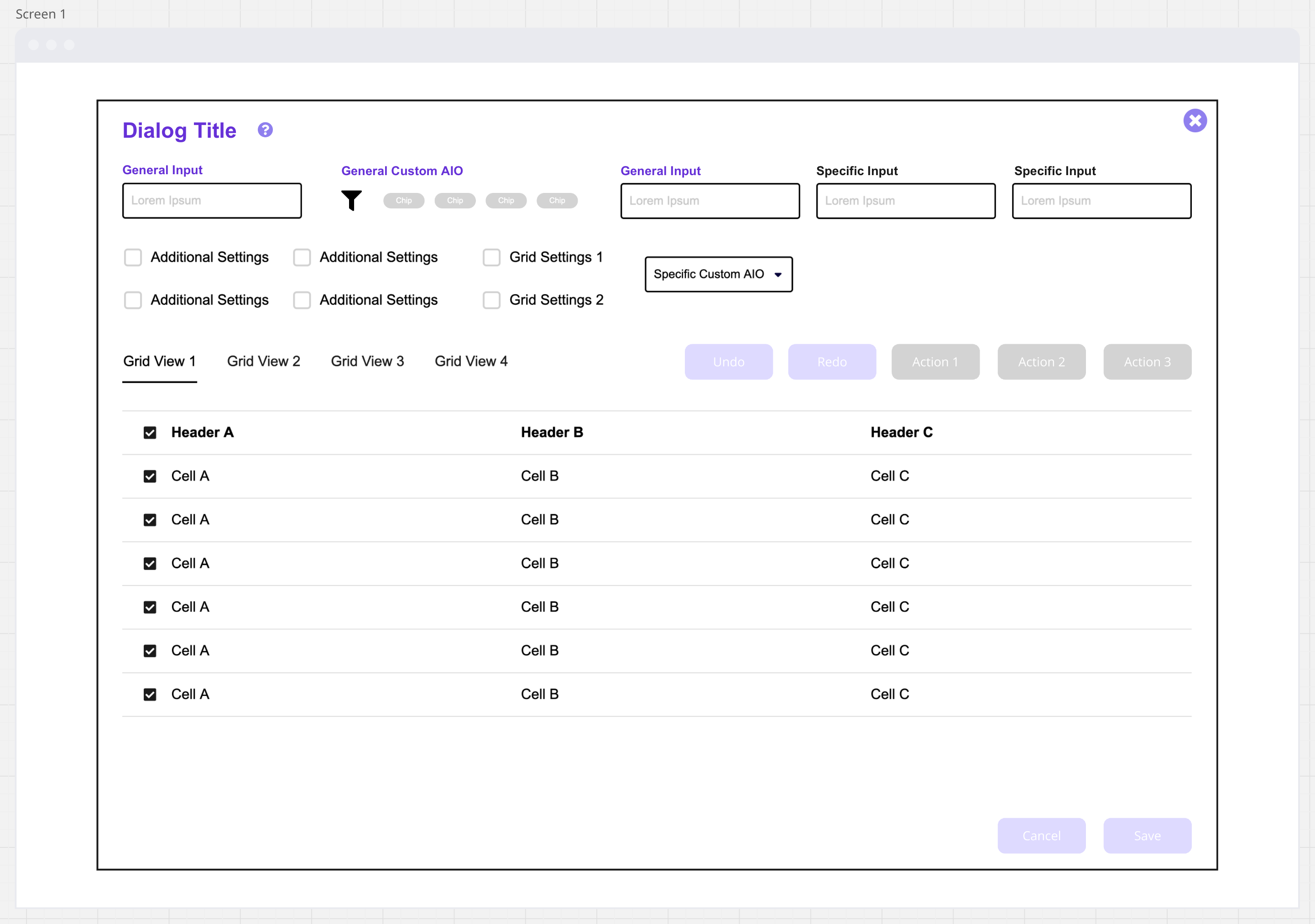1315x924 pixels.
Task: Click the filter funnel icon
Action: click(x=351, y=200)
